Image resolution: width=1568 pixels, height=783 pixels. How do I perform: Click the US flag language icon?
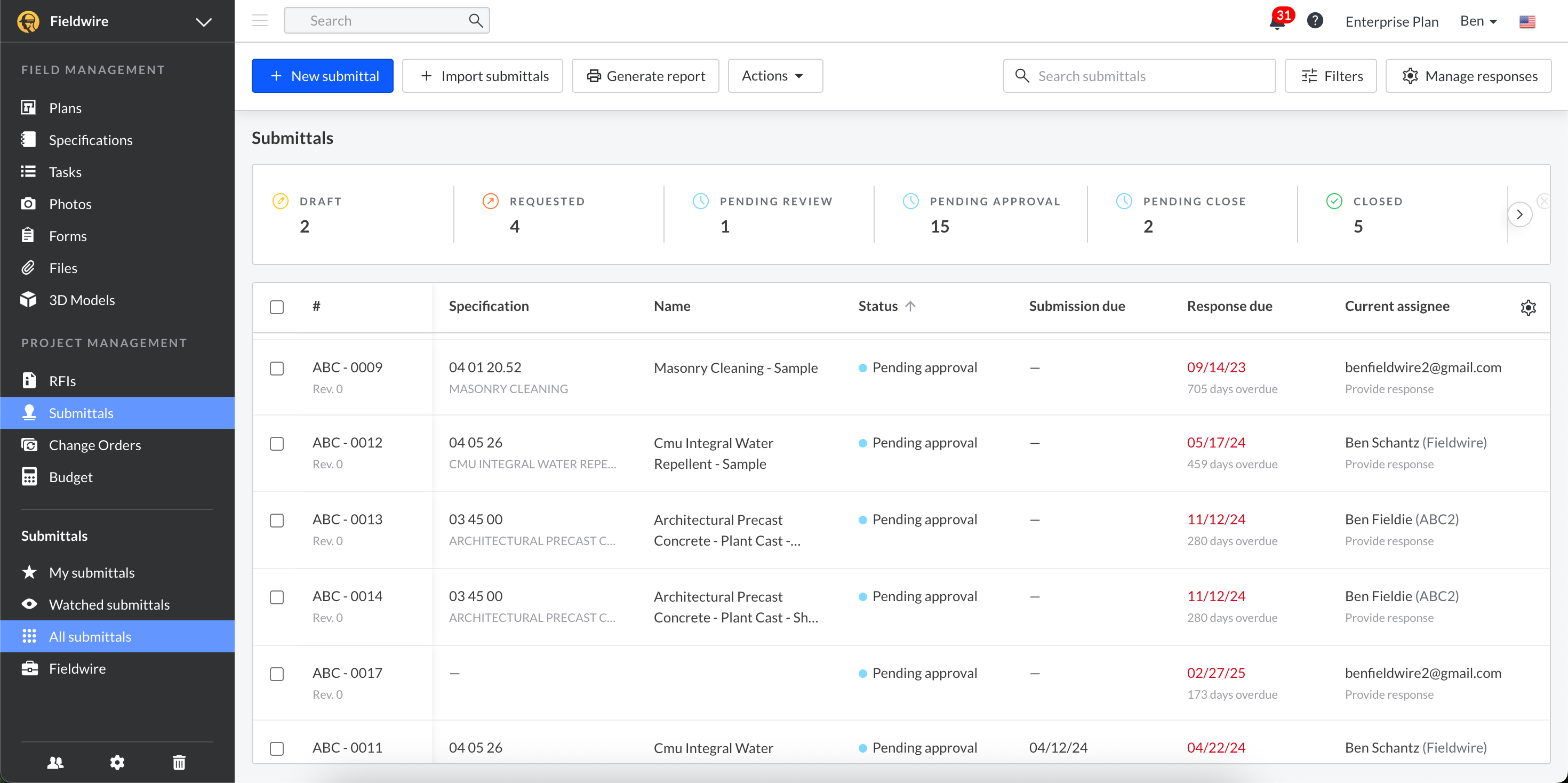(1526, 22)
